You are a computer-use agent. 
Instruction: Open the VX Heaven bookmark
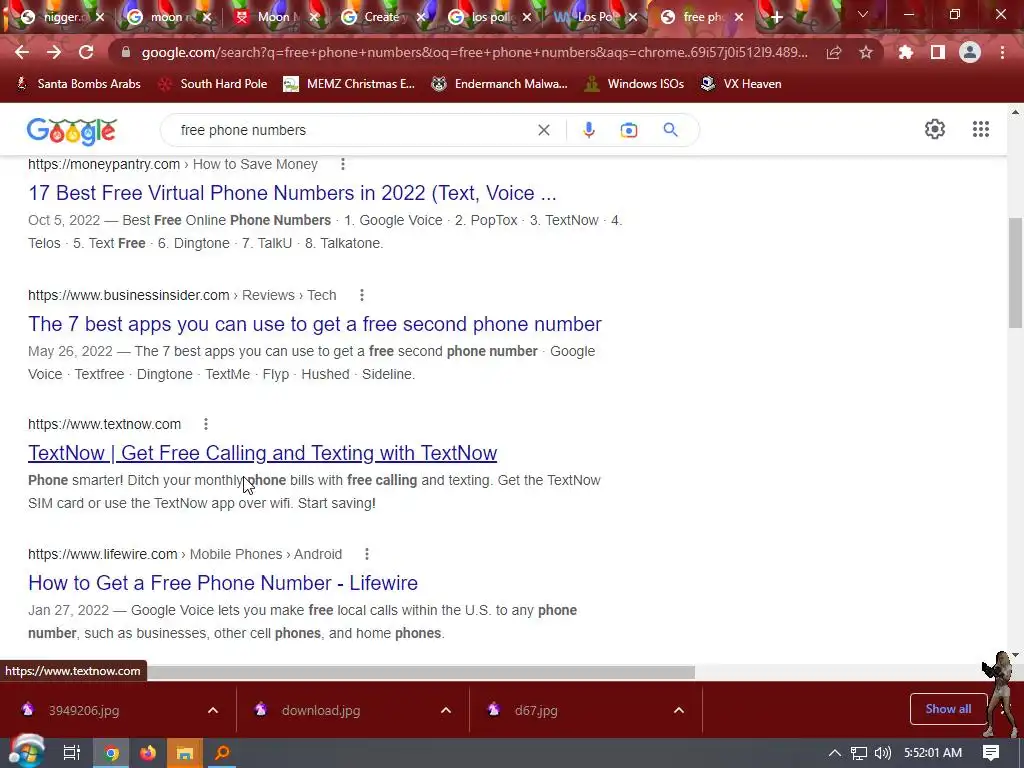click(741, 84)
